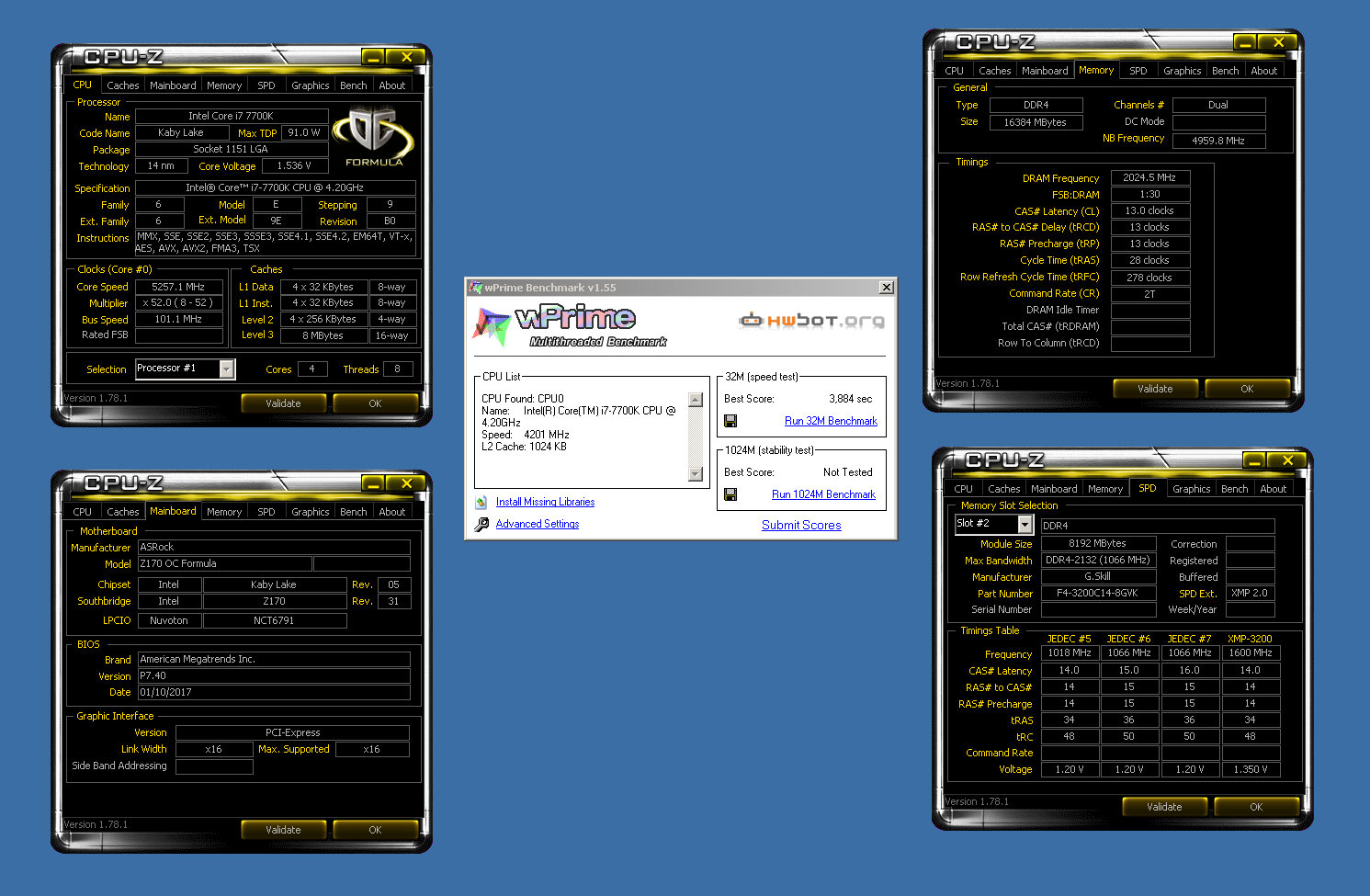
Task: Switch to Caches tab in CPU window
Action: [123, 85]
